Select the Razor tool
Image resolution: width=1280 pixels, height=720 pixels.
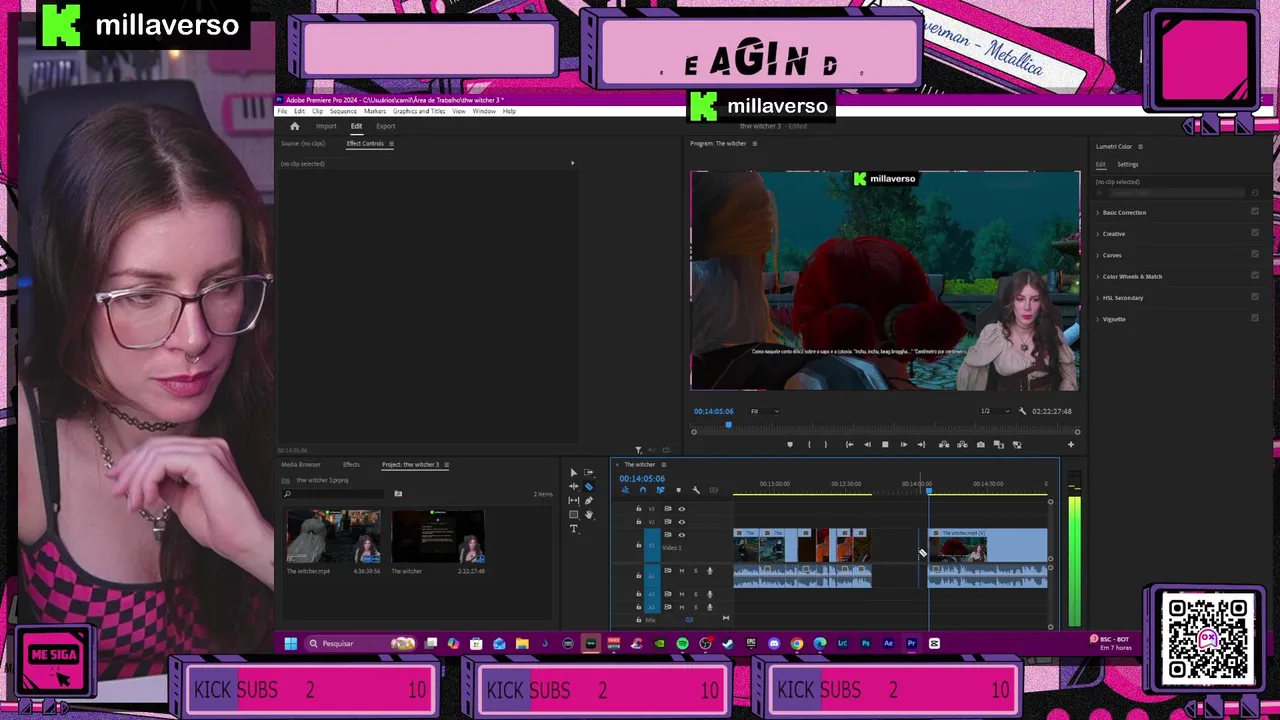pyautogui.click(x=588, y=487)
